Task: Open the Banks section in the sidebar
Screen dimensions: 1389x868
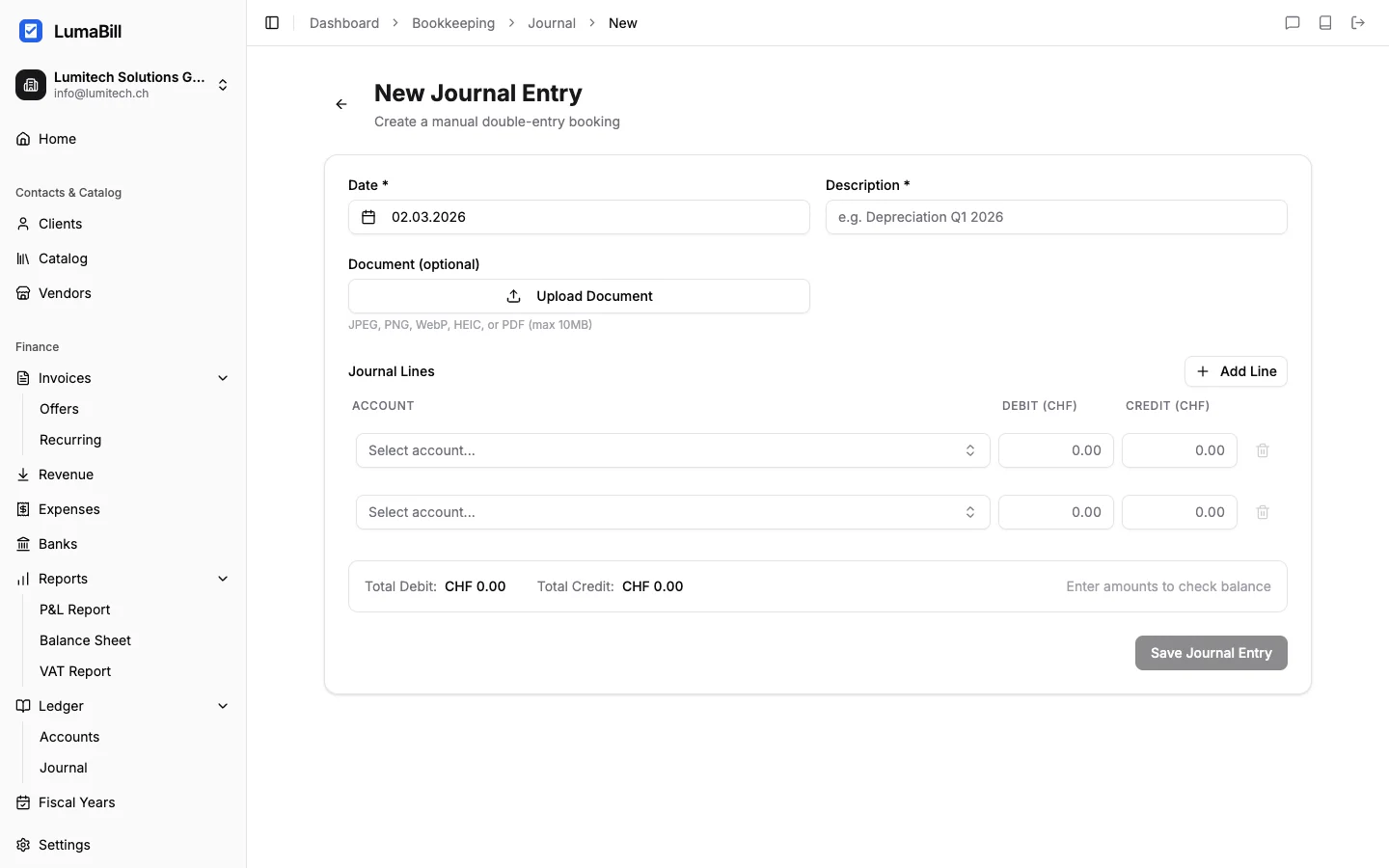Action: tap(58, 544)
